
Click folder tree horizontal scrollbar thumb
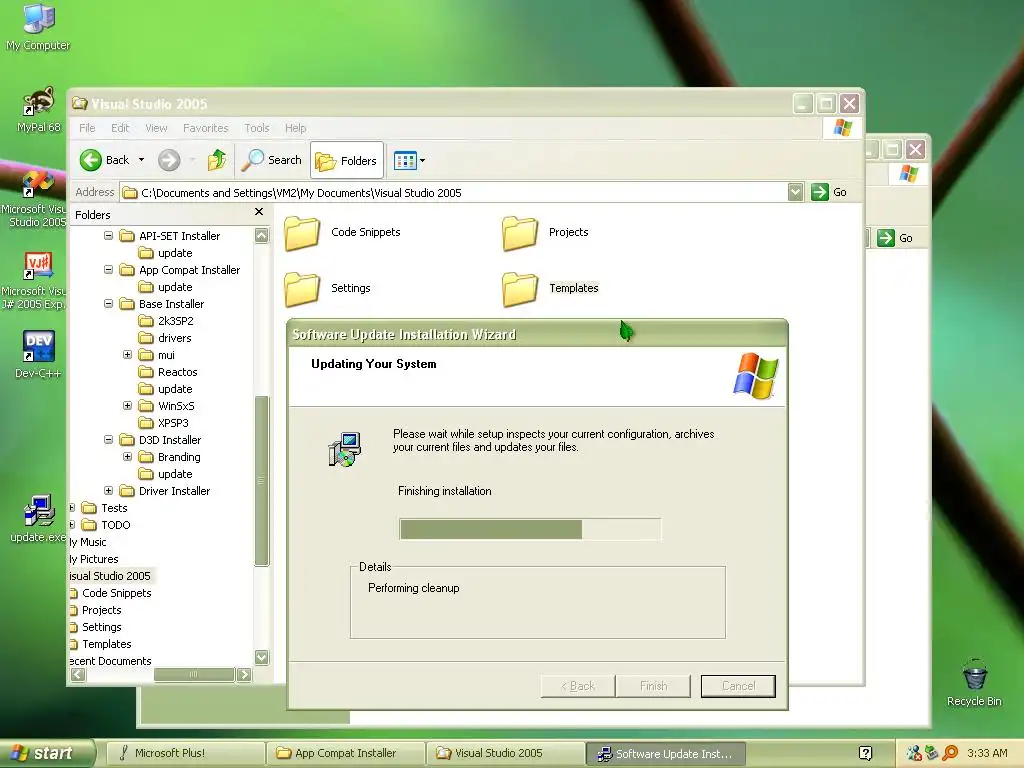click(x=193, y=675)
